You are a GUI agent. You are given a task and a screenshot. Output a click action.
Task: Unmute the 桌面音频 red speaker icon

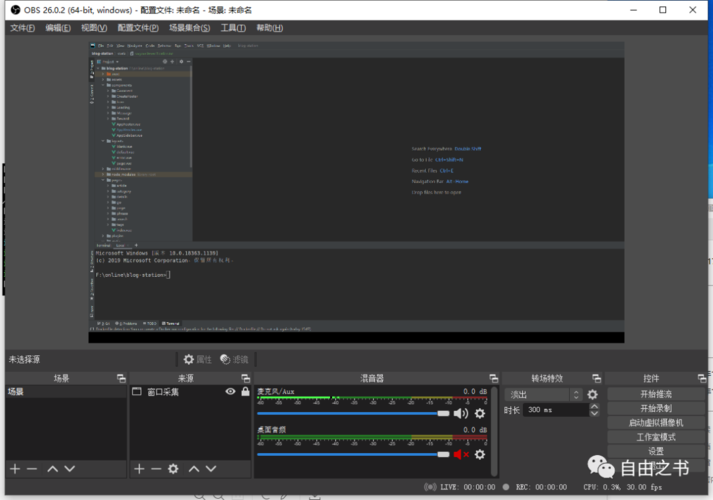click(461, 454)
